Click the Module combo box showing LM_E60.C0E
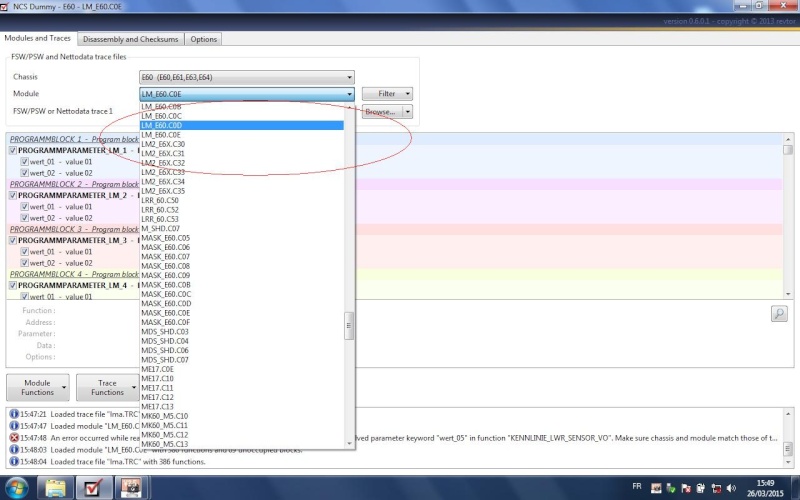Viewport: 800px width, 500px height. point(246,94)
